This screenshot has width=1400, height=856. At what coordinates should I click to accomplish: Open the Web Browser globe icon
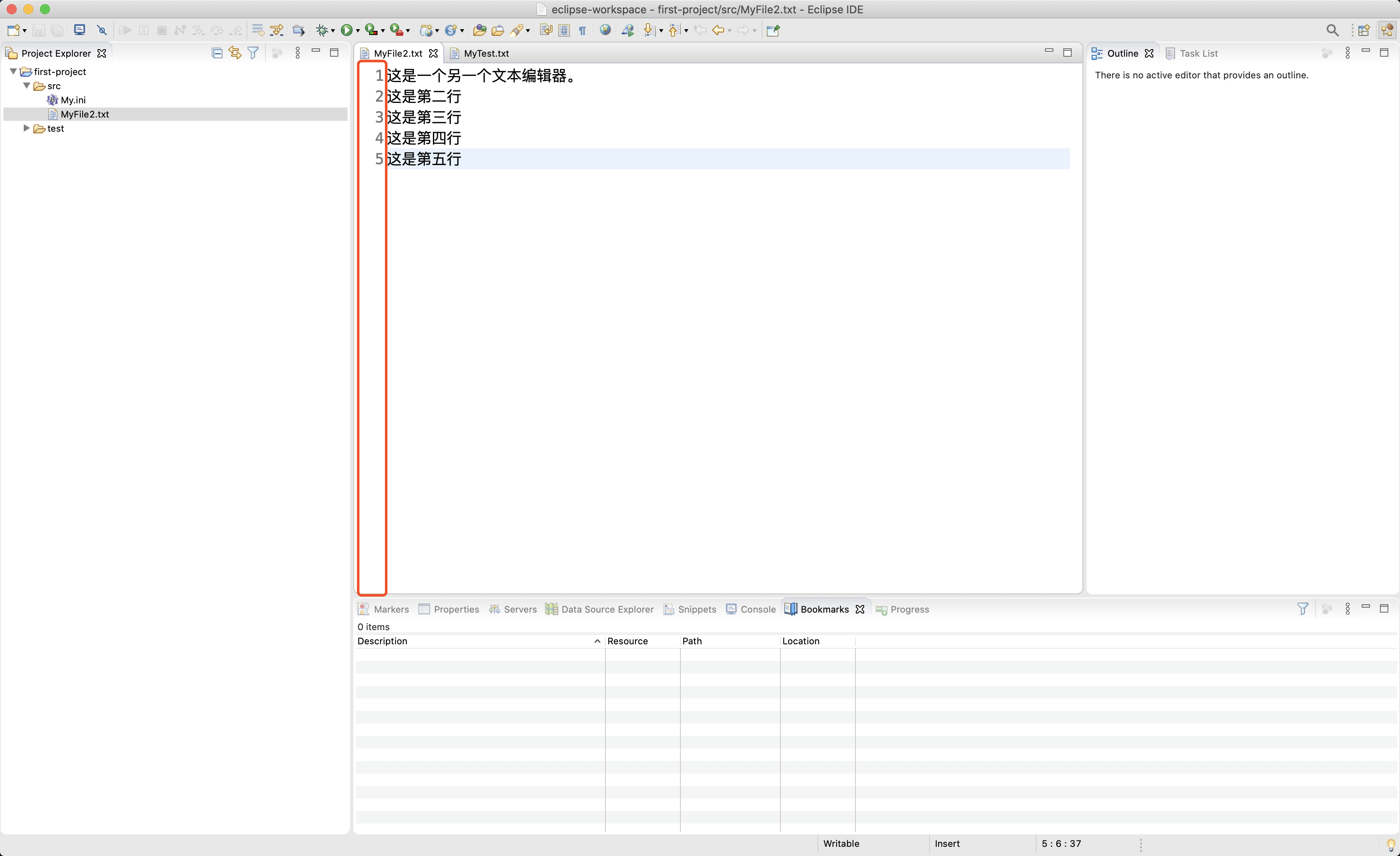605,30
